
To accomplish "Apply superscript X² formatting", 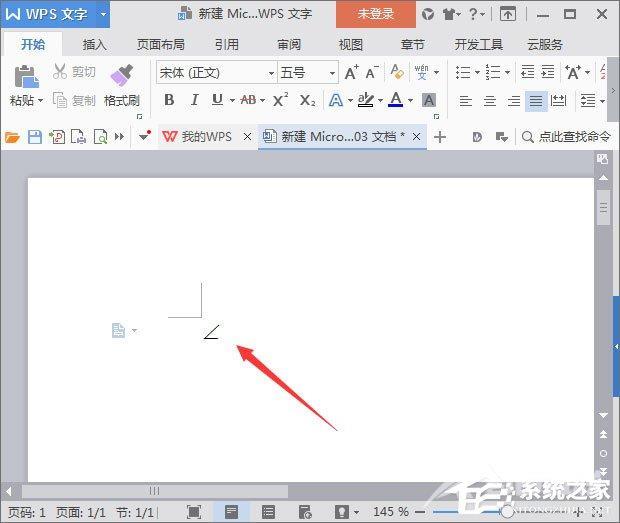I will [280, 100].
